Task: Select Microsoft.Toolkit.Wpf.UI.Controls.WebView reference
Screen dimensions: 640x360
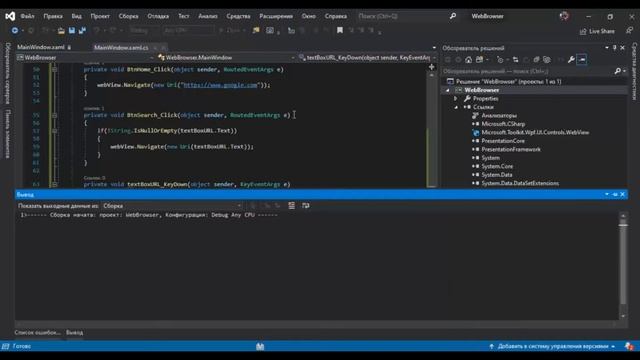Action: coord(535,132)
